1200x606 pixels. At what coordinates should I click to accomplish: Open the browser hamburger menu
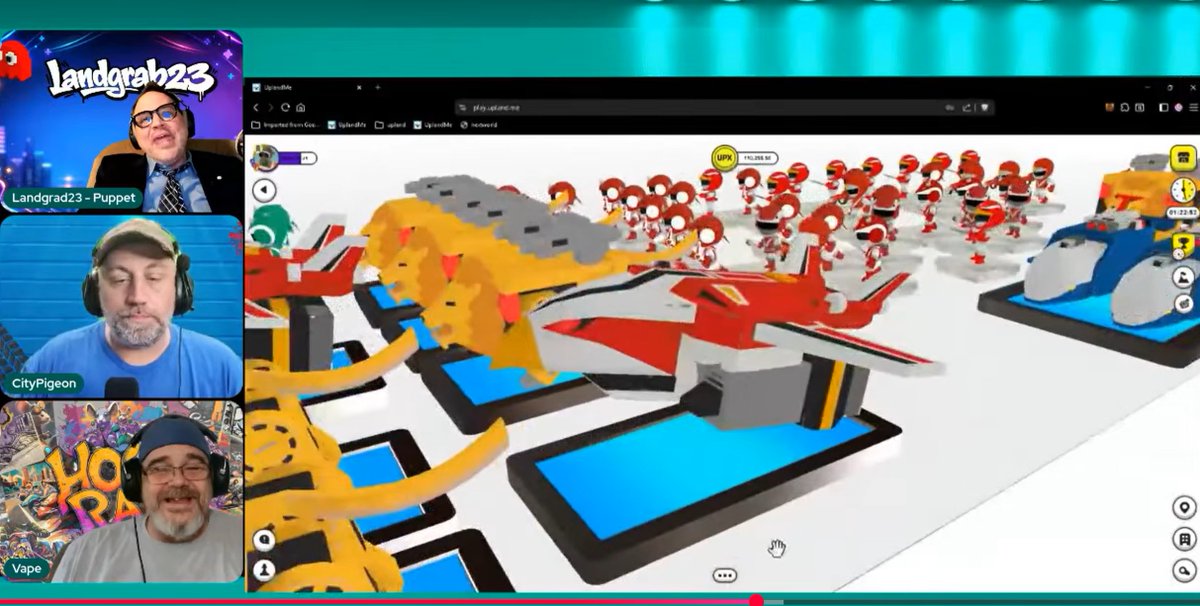pyautogui.click(x=1191, y=107)
